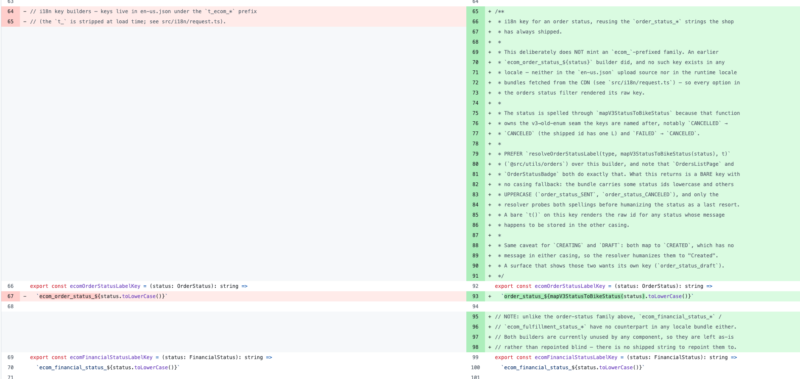Click added line number 95
The height and width of the screenshot is (379, 800).
point(476,317)
